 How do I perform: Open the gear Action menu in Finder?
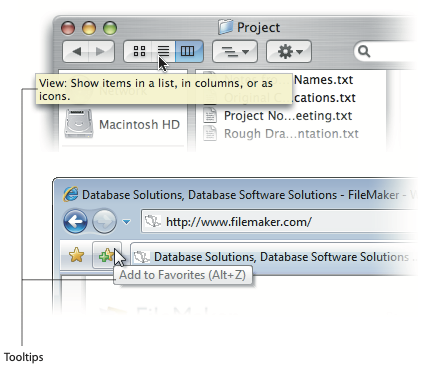[x=289, y=51]
